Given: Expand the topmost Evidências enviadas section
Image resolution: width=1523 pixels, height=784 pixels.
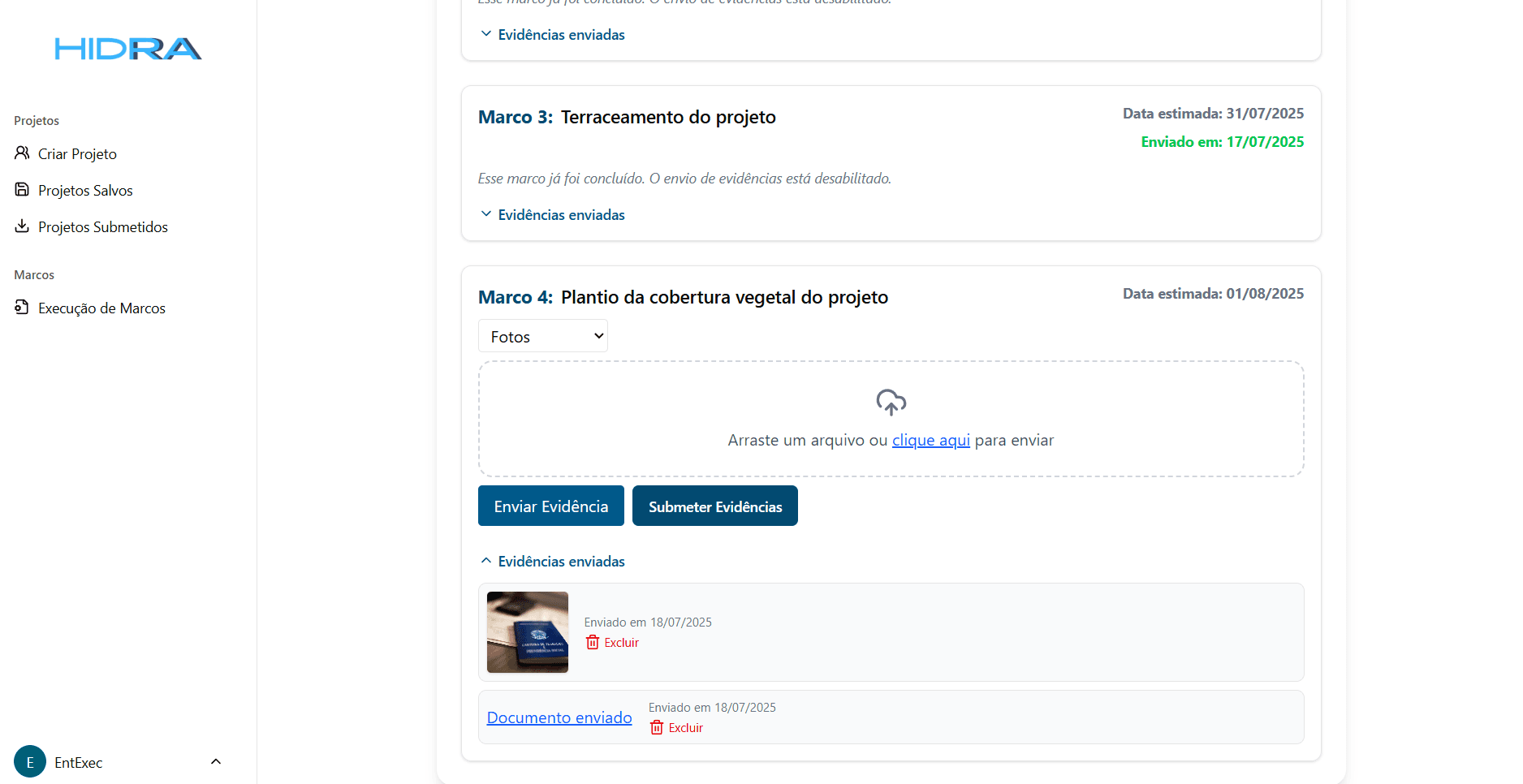Looking at the screenshot, I should pyautogui.click(x=553, y=34).
